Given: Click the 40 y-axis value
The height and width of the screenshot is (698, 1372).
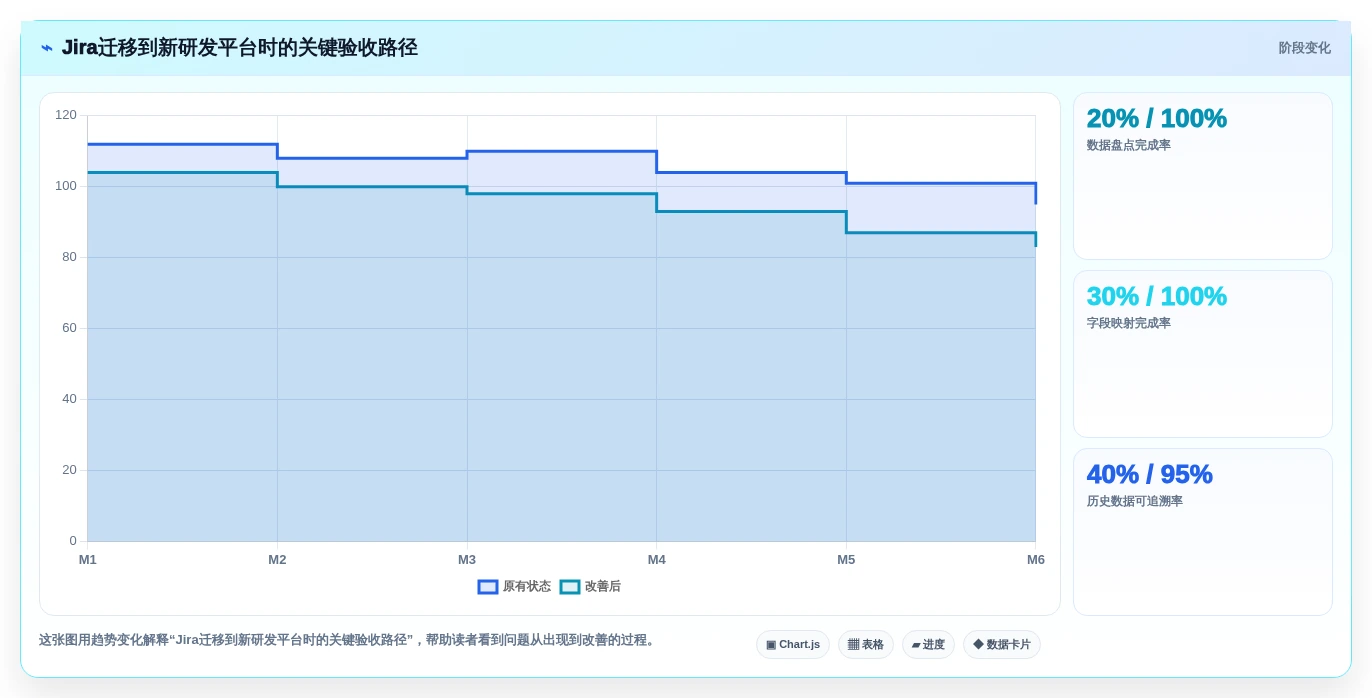Looking at the screenshot, I should [69, 399].
